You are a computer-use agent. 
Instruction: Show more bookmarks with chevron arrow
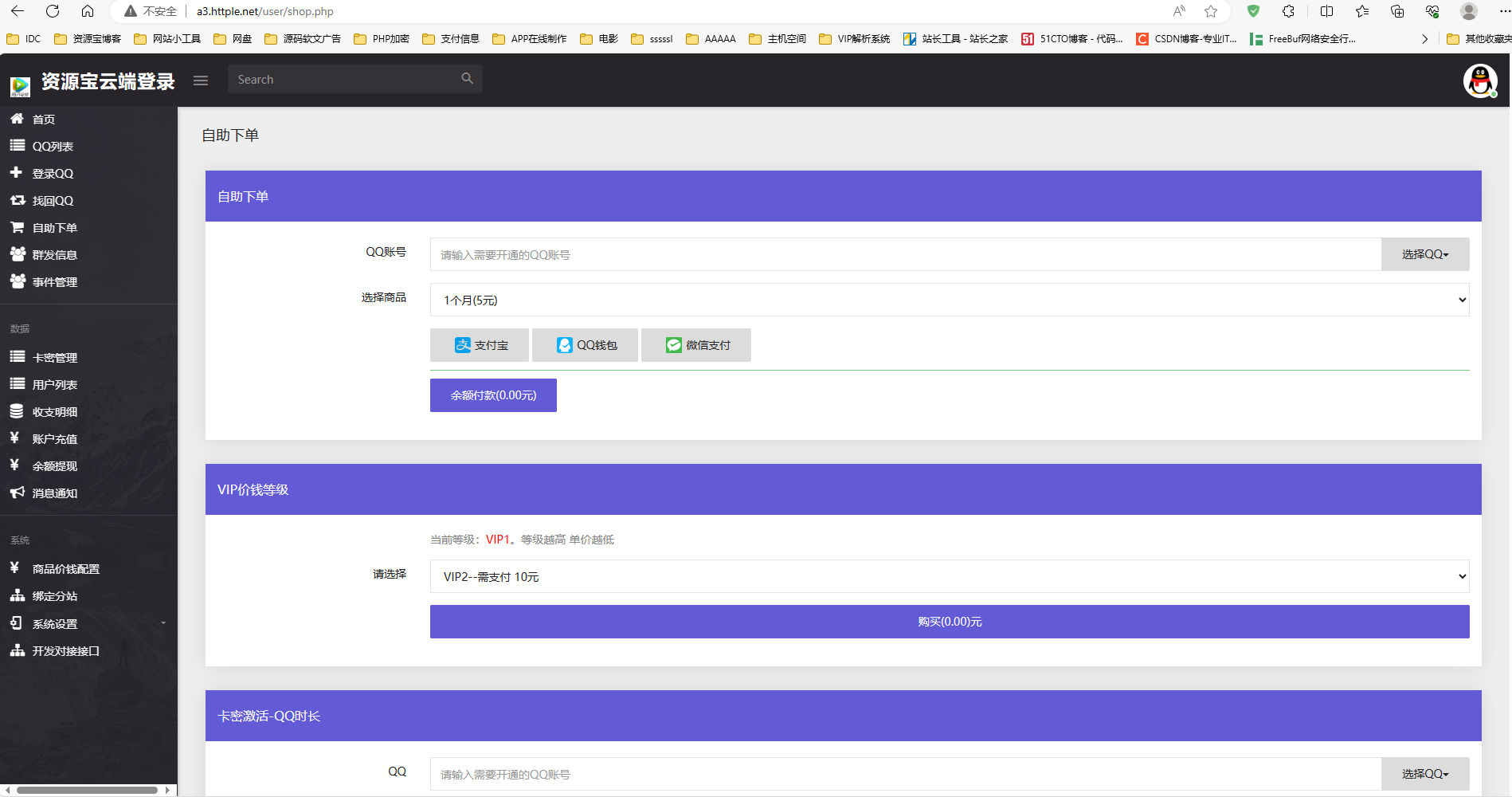pos(1425,38)
